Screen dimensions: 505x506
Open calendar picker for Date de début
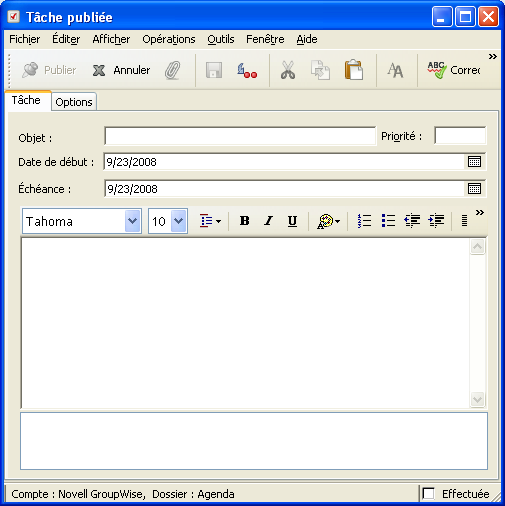pyautogui.click(x=474, y=162)
